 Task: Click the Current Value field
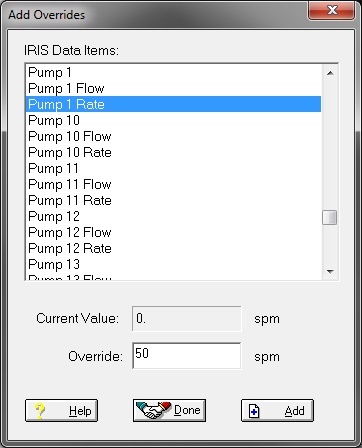(187, 319)
